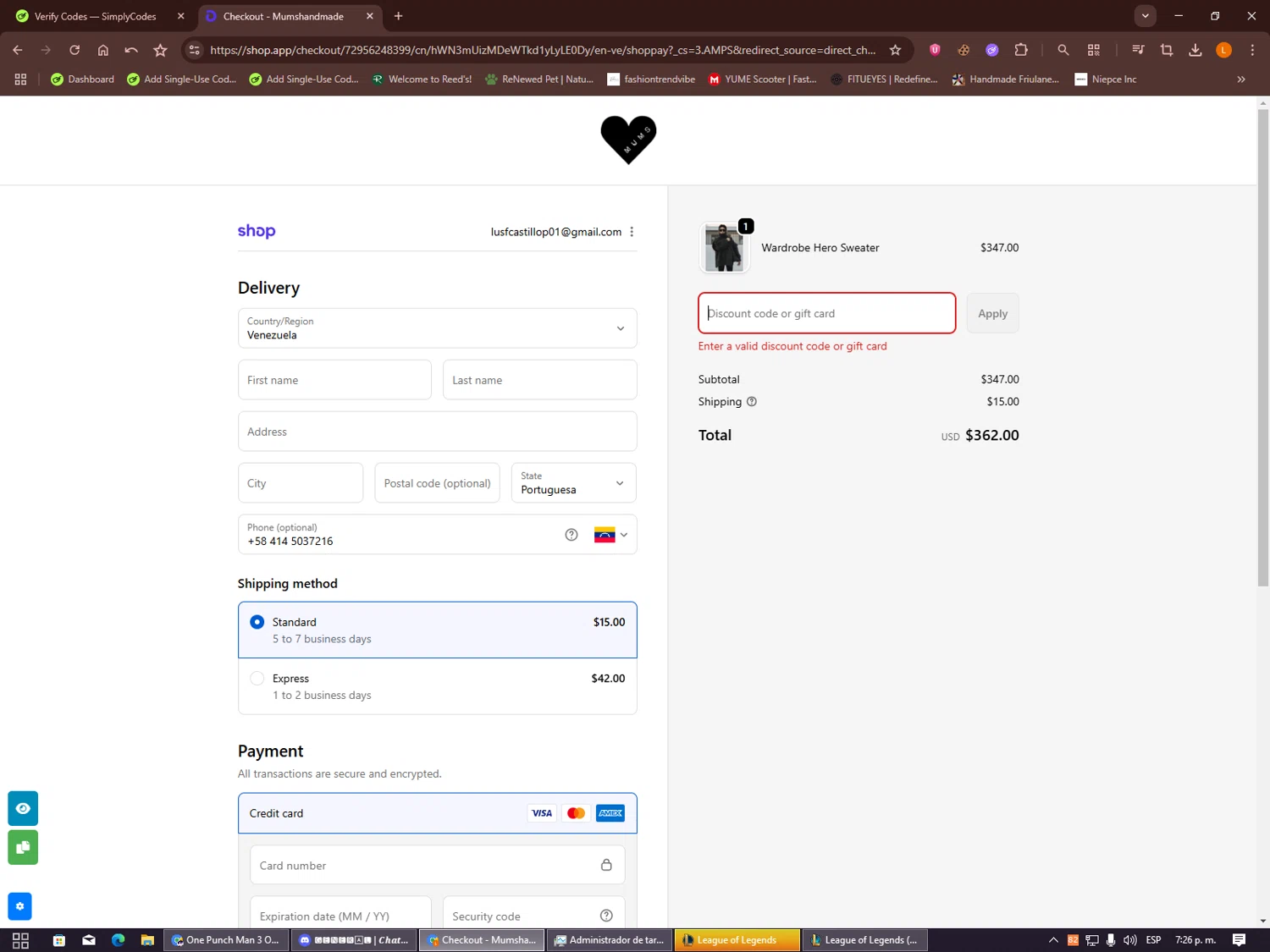
Task: Open Mail app from taskbar
Action: (x=89, y=940)
